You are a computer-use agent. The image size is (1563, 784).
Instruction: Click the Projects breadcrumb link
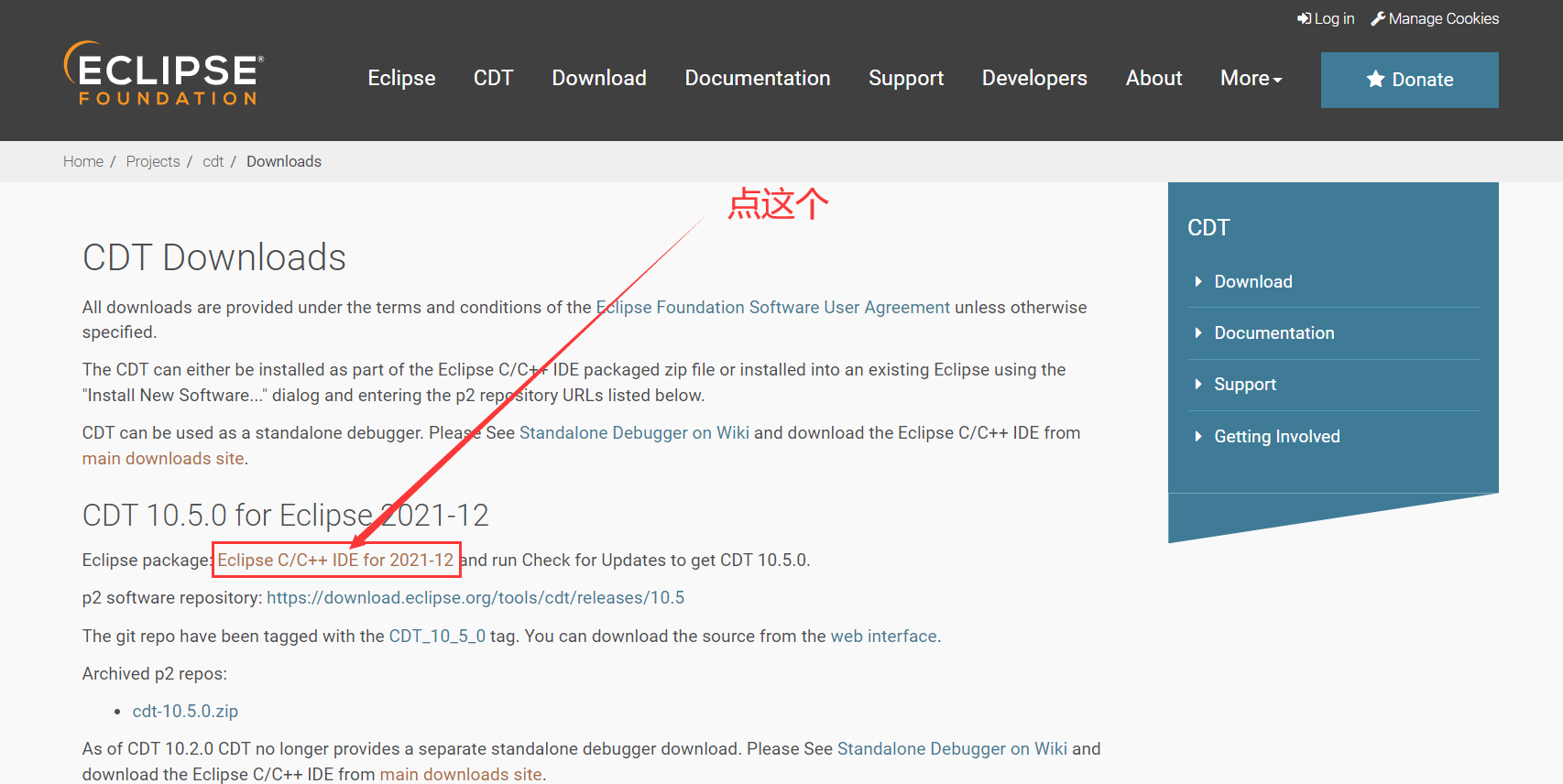pos(153,161)
